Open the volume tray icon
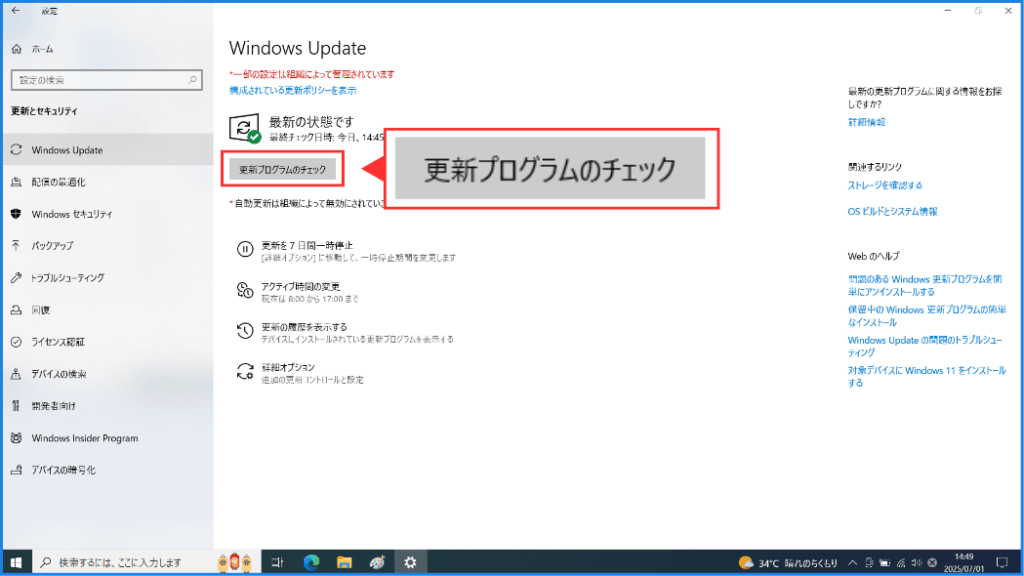 point(916,563)
